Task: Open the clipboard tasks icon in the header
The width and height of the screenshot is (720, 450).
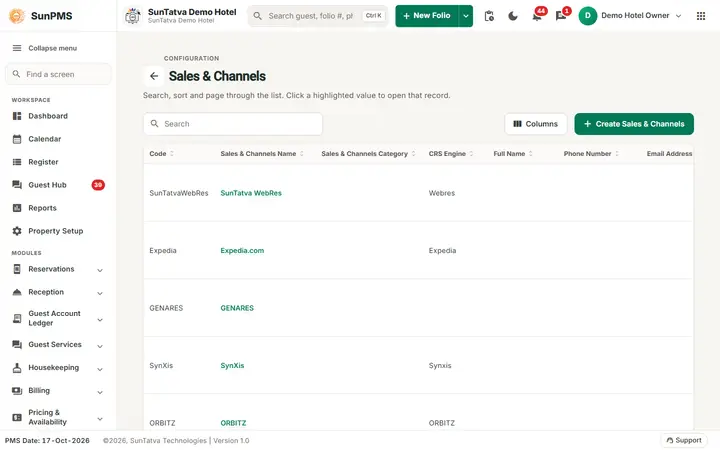Action: coord(489,16)
